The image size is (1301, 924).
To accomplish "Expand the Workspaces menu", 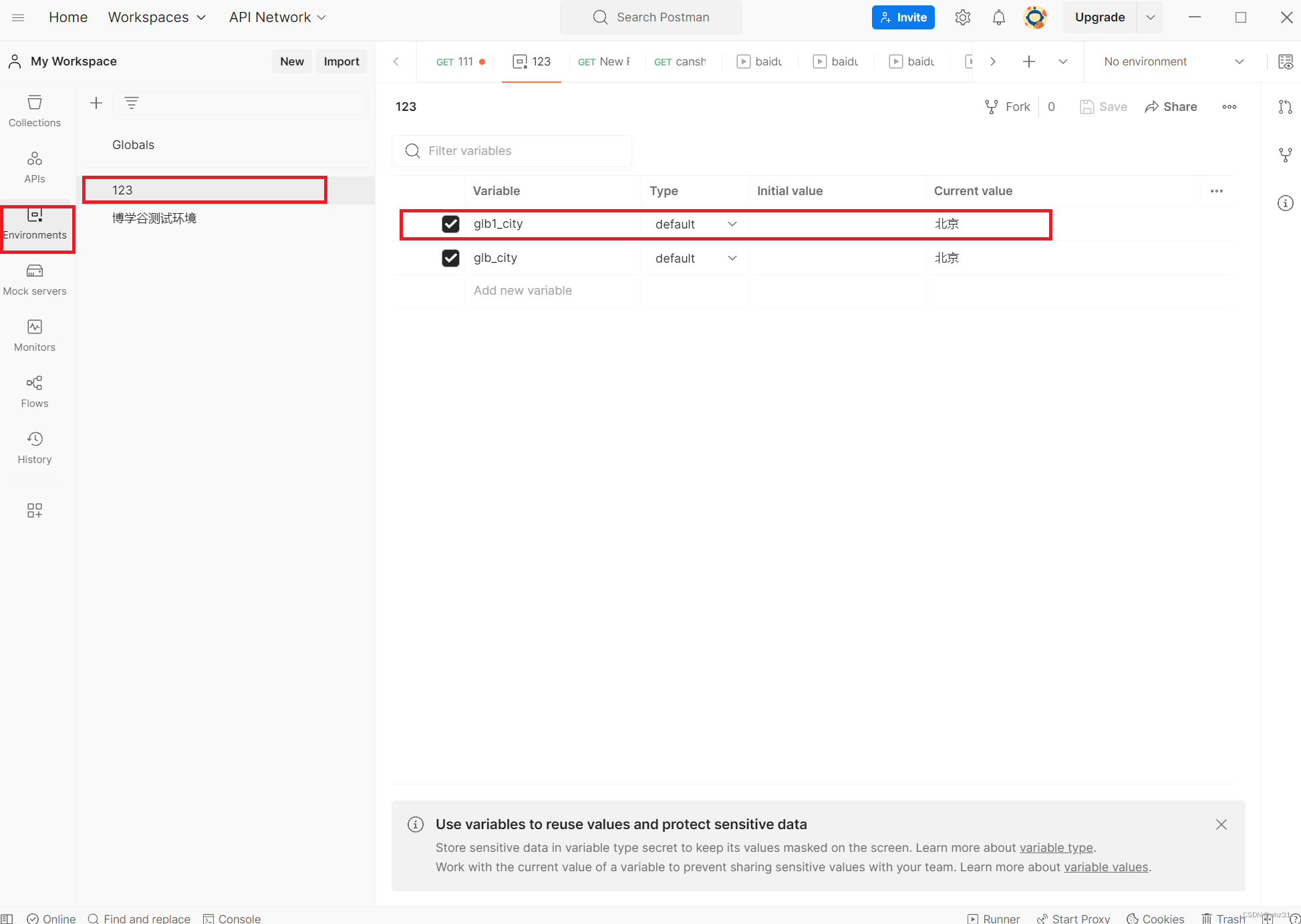I will pyautogui.click(x=156, y=17).
